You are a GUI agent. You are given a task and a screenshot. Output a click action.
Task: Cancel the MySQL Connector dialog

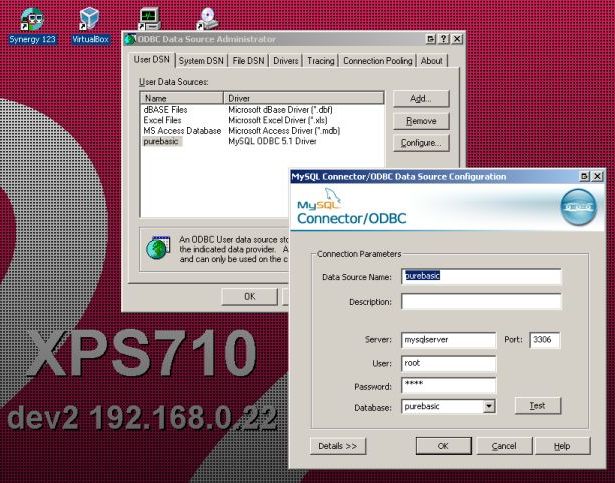(x=504, y=446)
